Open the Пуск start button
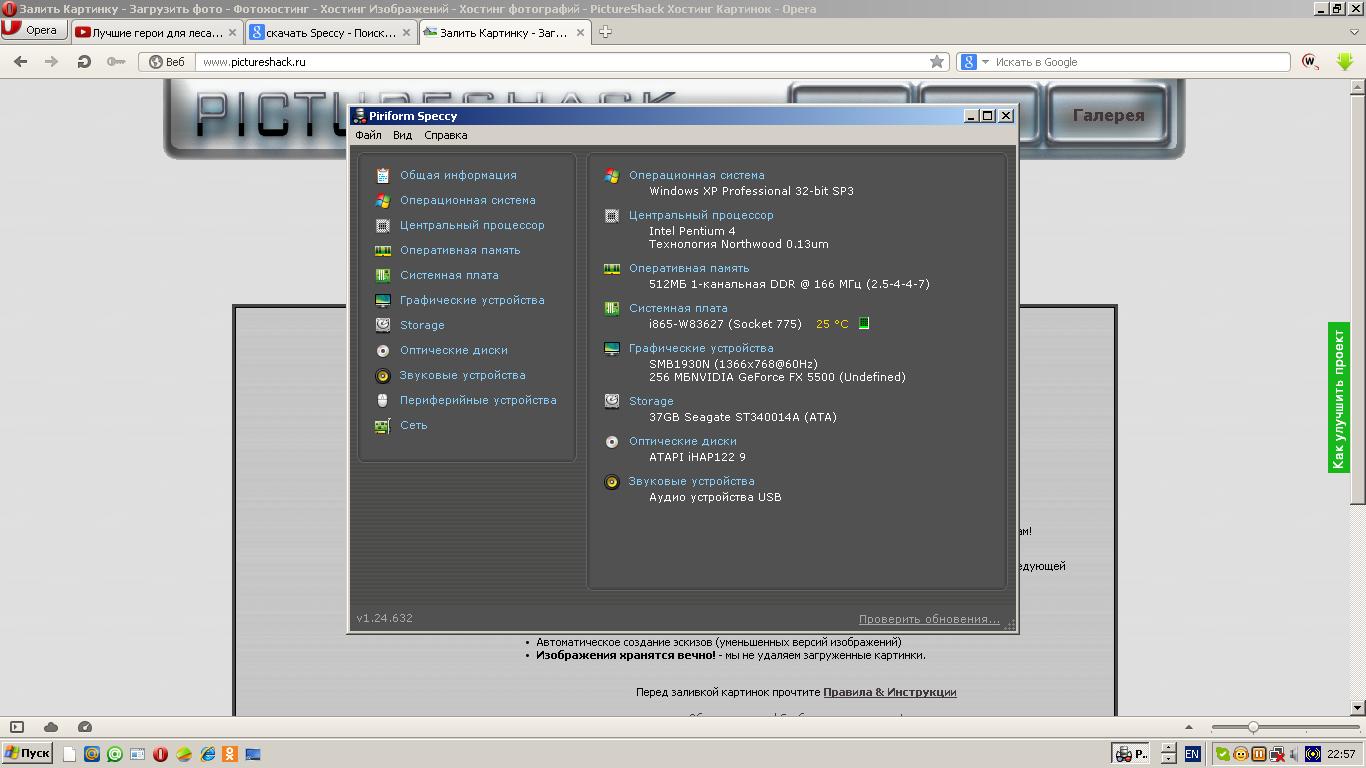The height and width of the screenshot is (768, 1366). (x=27, y=754)
